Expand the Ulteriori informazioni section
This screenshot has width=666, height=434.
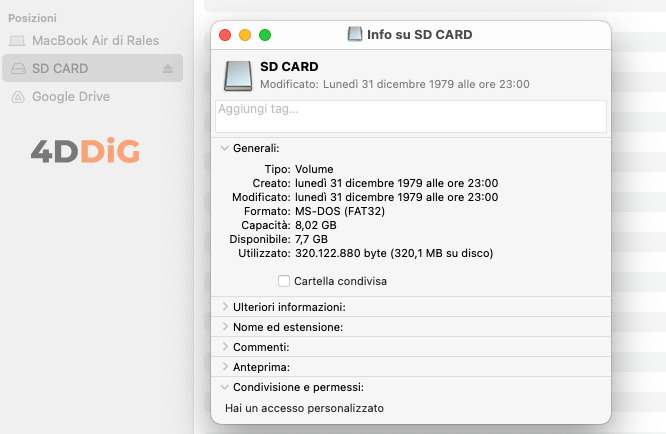click(x=225, y=307)
